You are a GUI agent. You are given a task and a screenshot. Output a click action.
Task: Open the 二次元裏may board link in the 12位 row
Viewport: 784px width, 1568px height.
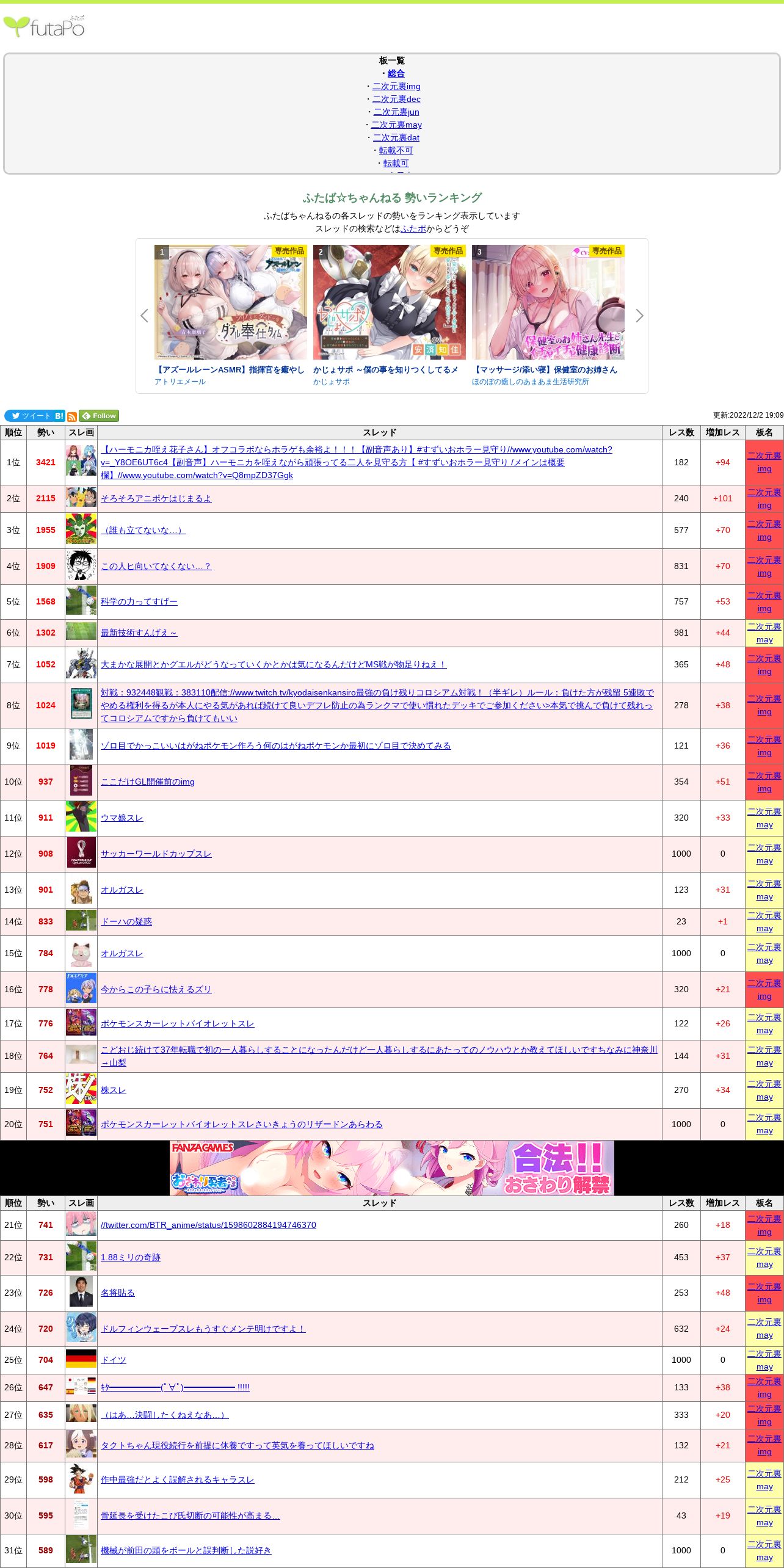(764, 854)
